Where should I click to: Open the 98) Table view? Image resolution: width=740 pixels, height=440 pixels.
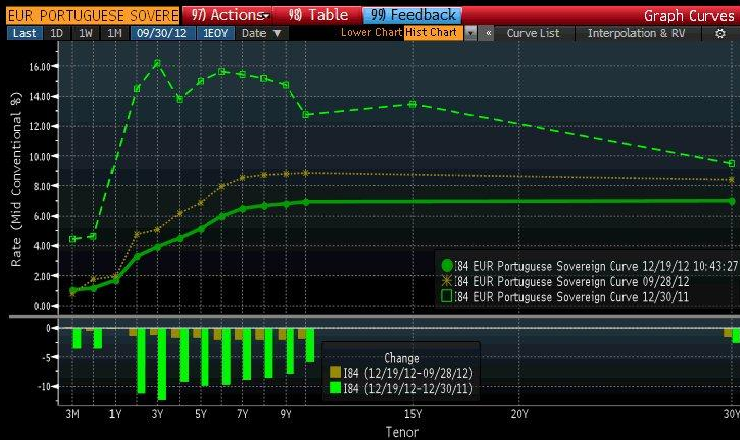[x=318, y=15]
